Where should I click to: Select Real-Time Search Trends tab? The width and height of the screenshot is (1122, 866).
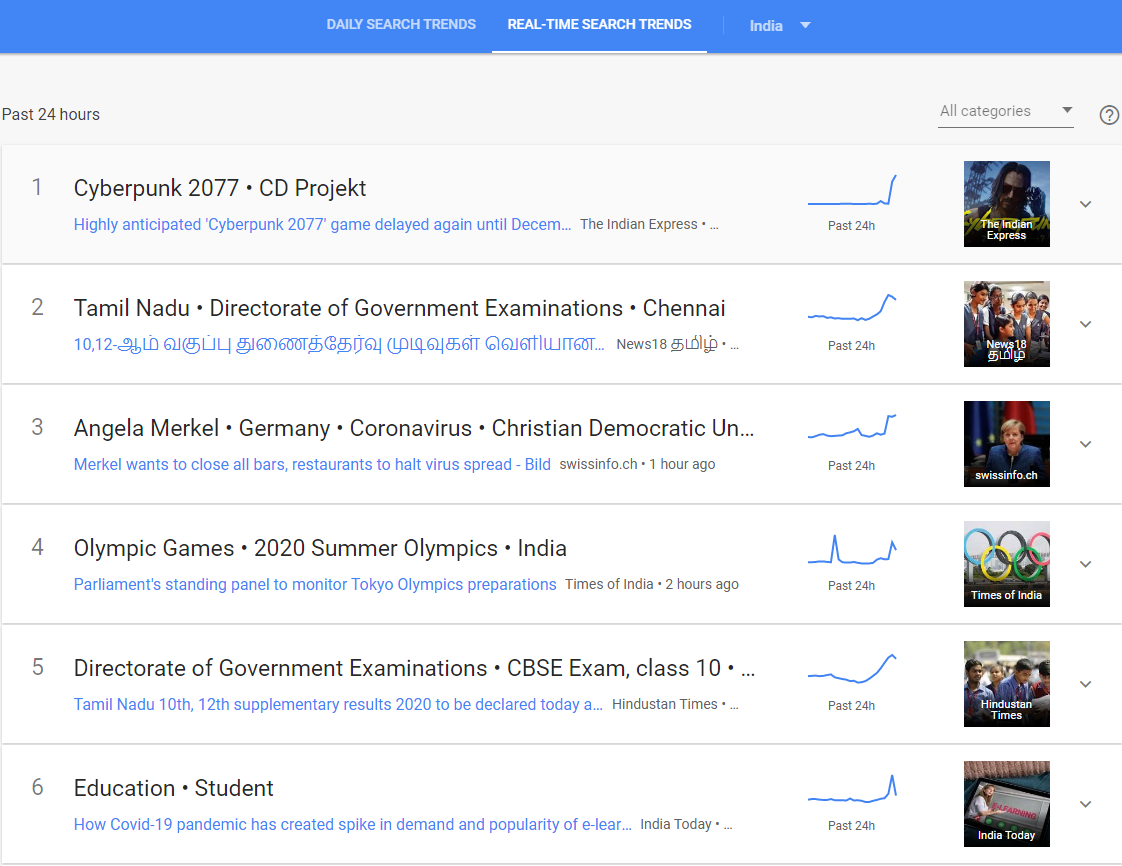coord(600,24)
